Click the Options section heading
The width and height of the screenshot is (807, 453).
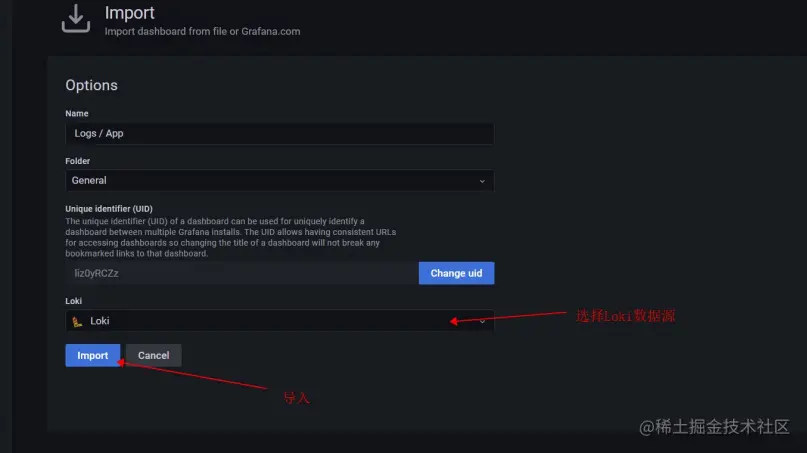point(91,86)
